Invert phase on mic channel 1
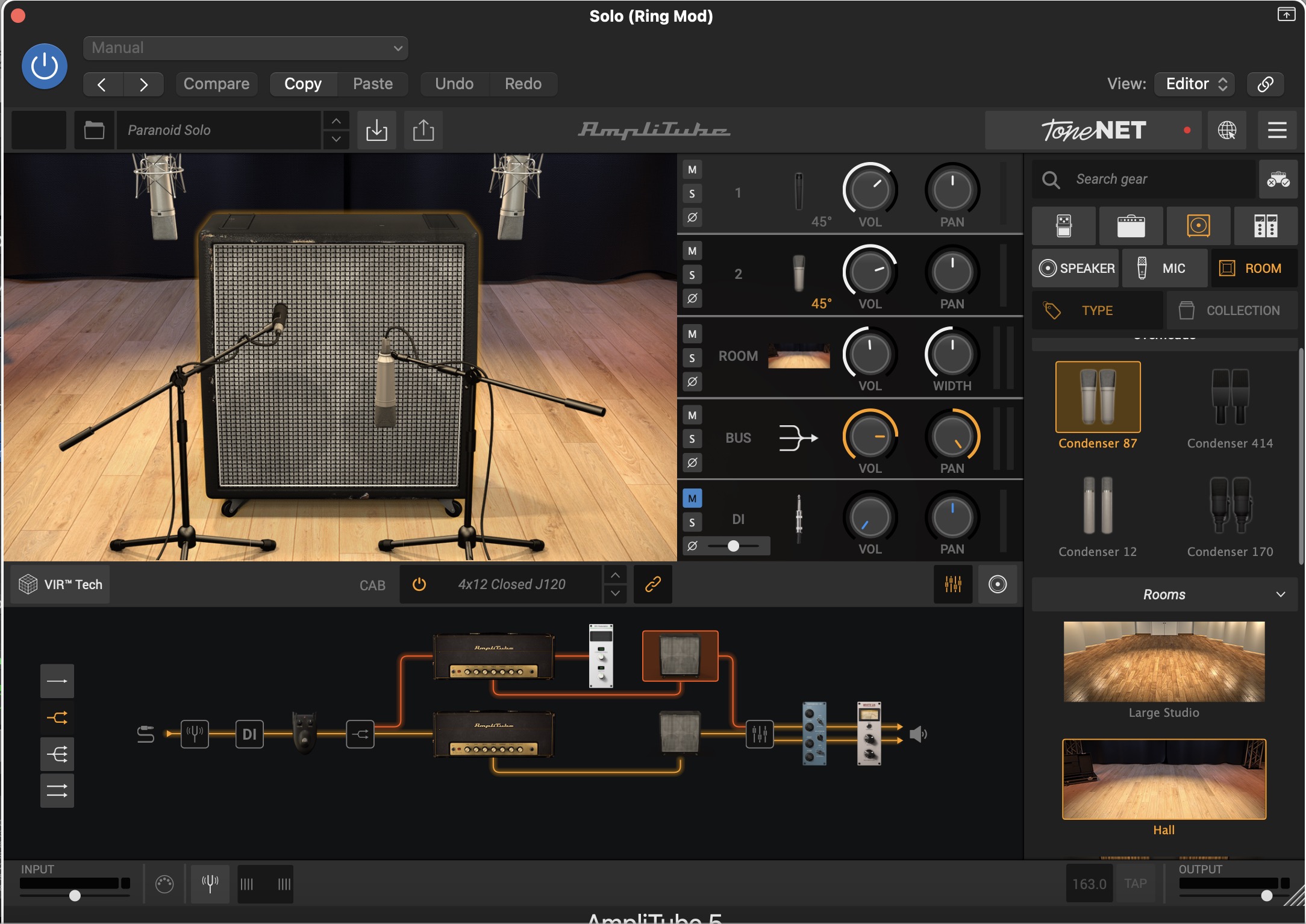The width and height of the screenshot is (1306, 924). coord(692,217)
